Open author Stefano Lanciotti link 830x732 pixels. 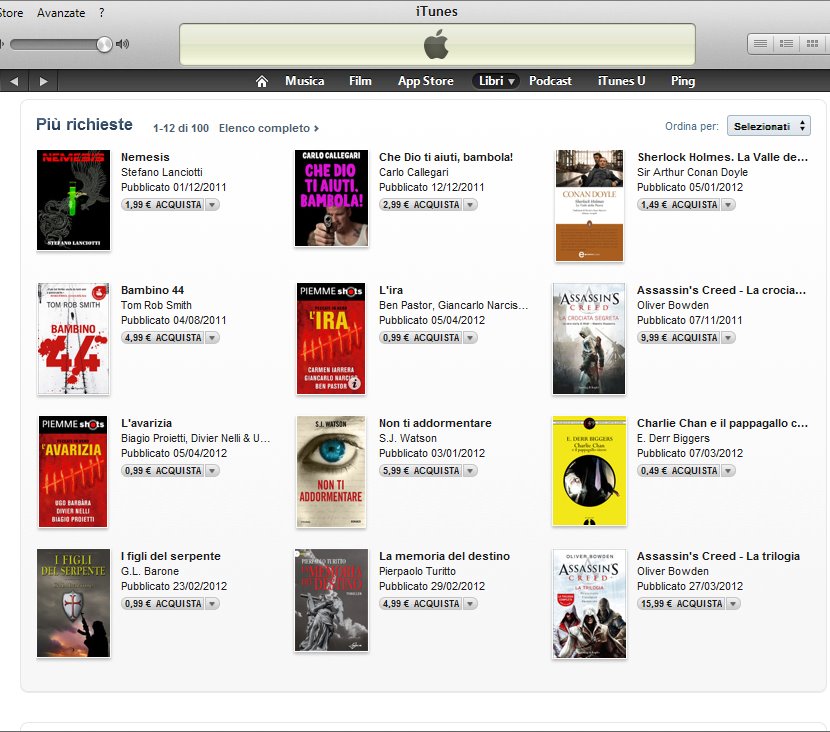tap(161, 172)
